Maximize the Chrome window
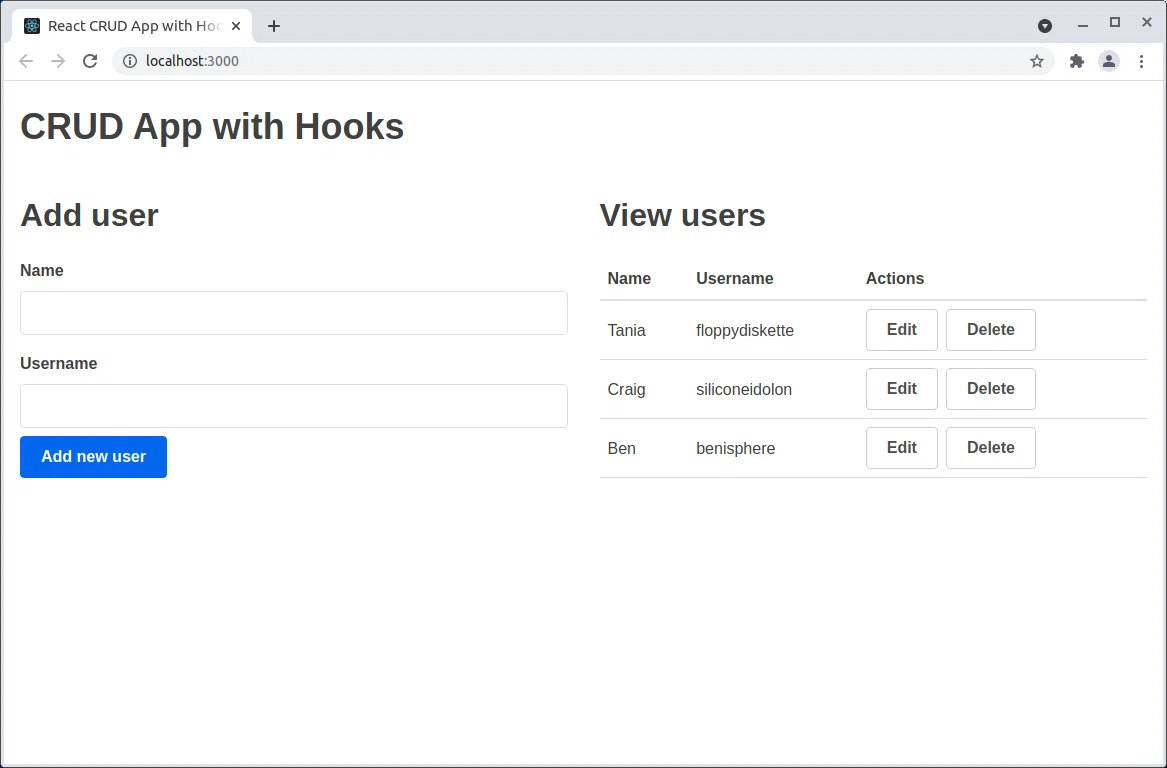Screen dimensions: 1167x768 1115,23
